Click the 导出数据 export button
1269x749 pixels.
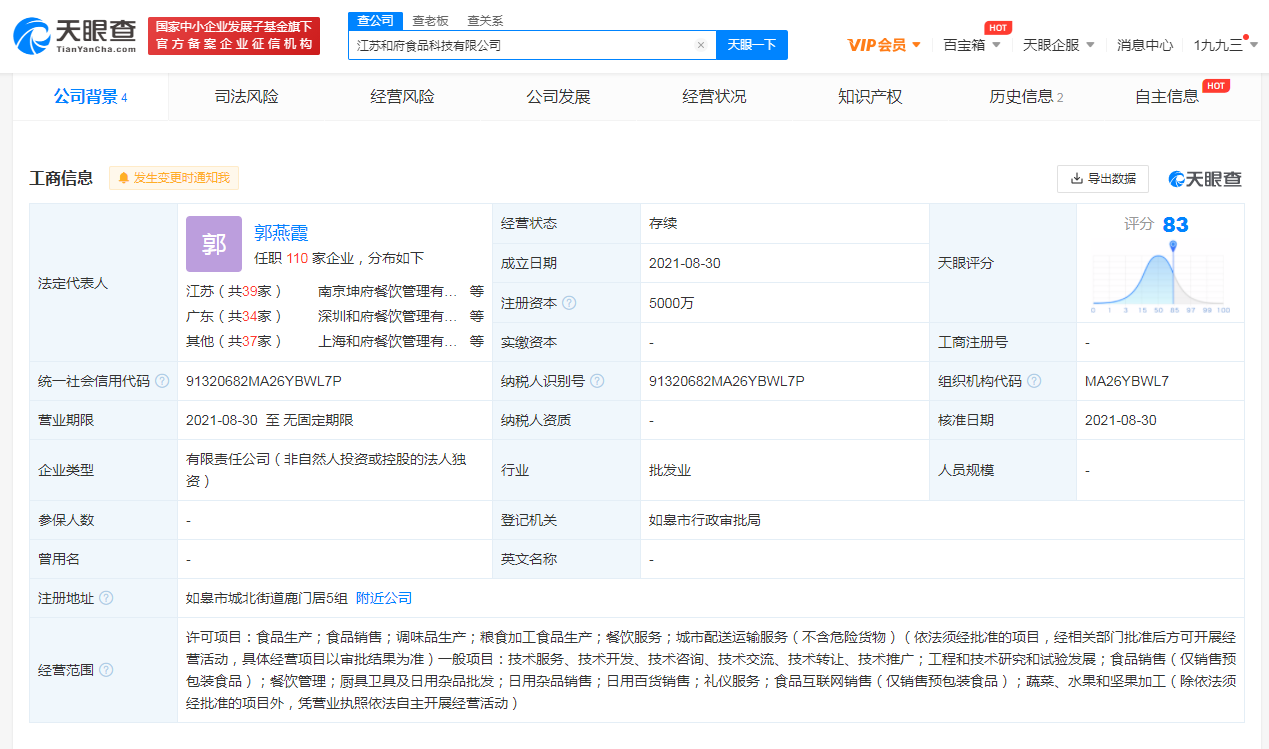pyautogui.click(x=1102, y=179)
